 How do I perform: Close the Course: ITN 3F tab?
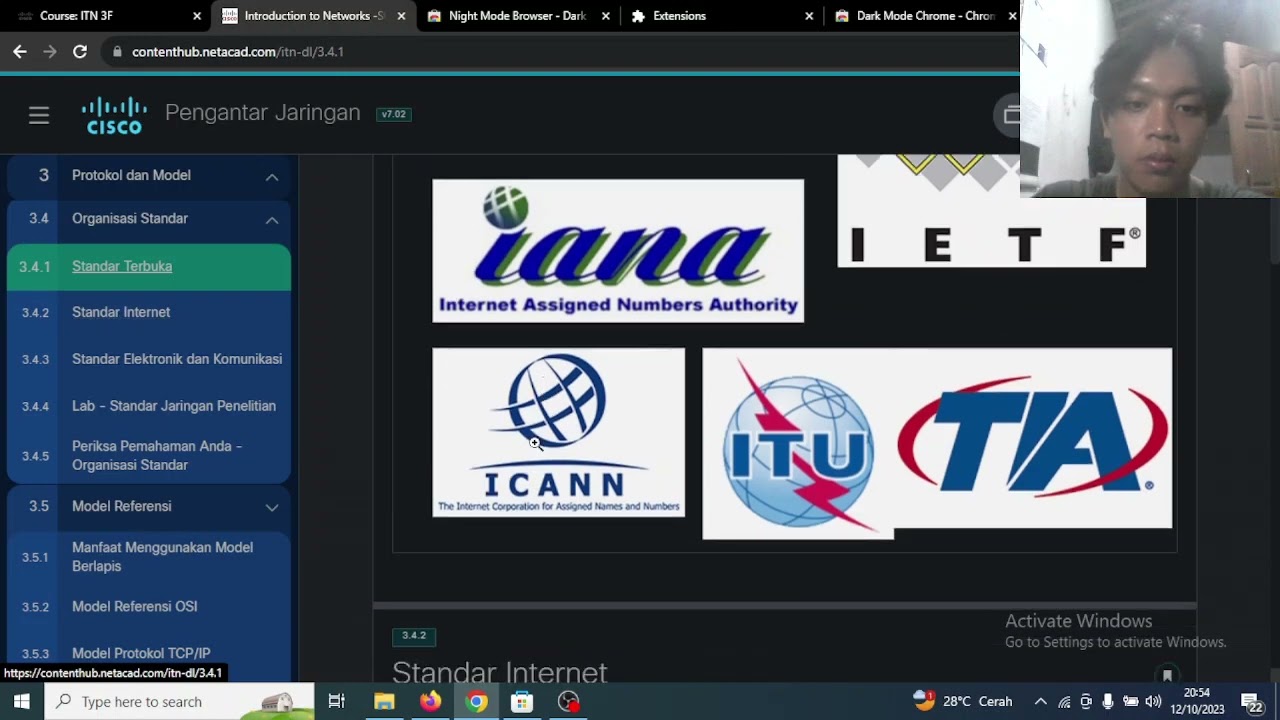pyautogui.click(x=197, y=16)
